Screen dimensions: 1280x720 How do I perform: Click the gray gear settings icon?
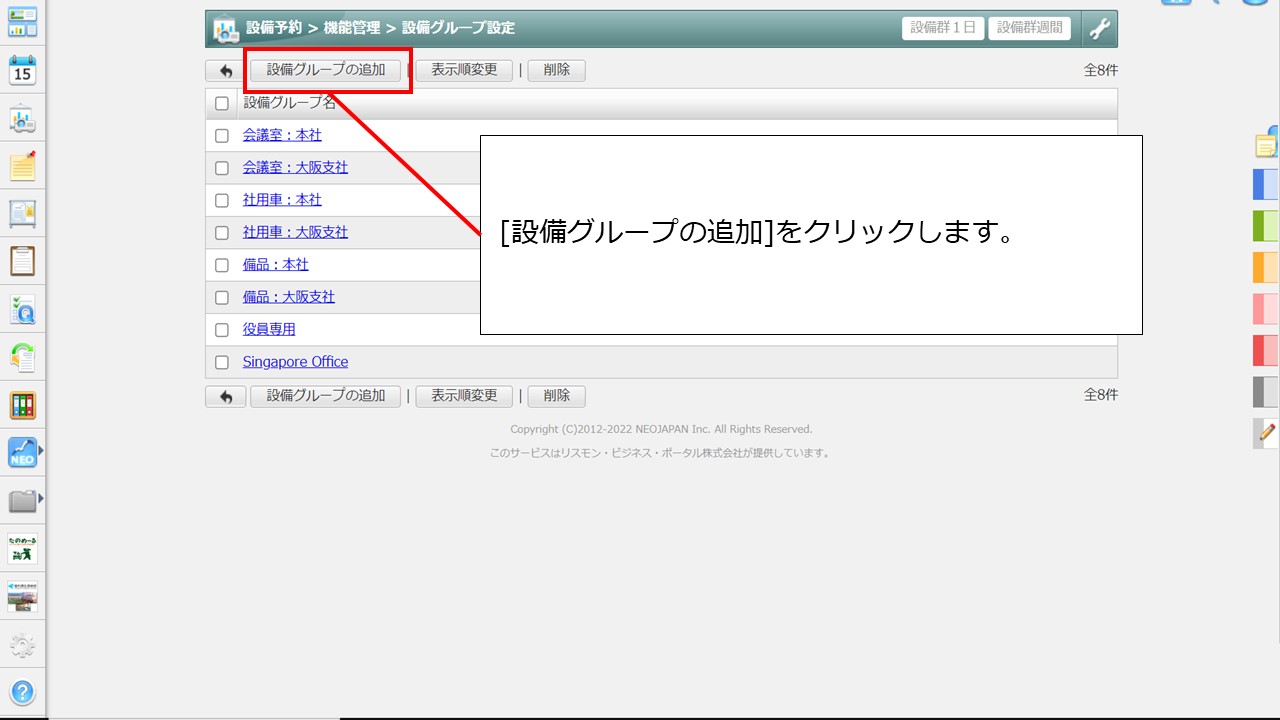point(22,645)
